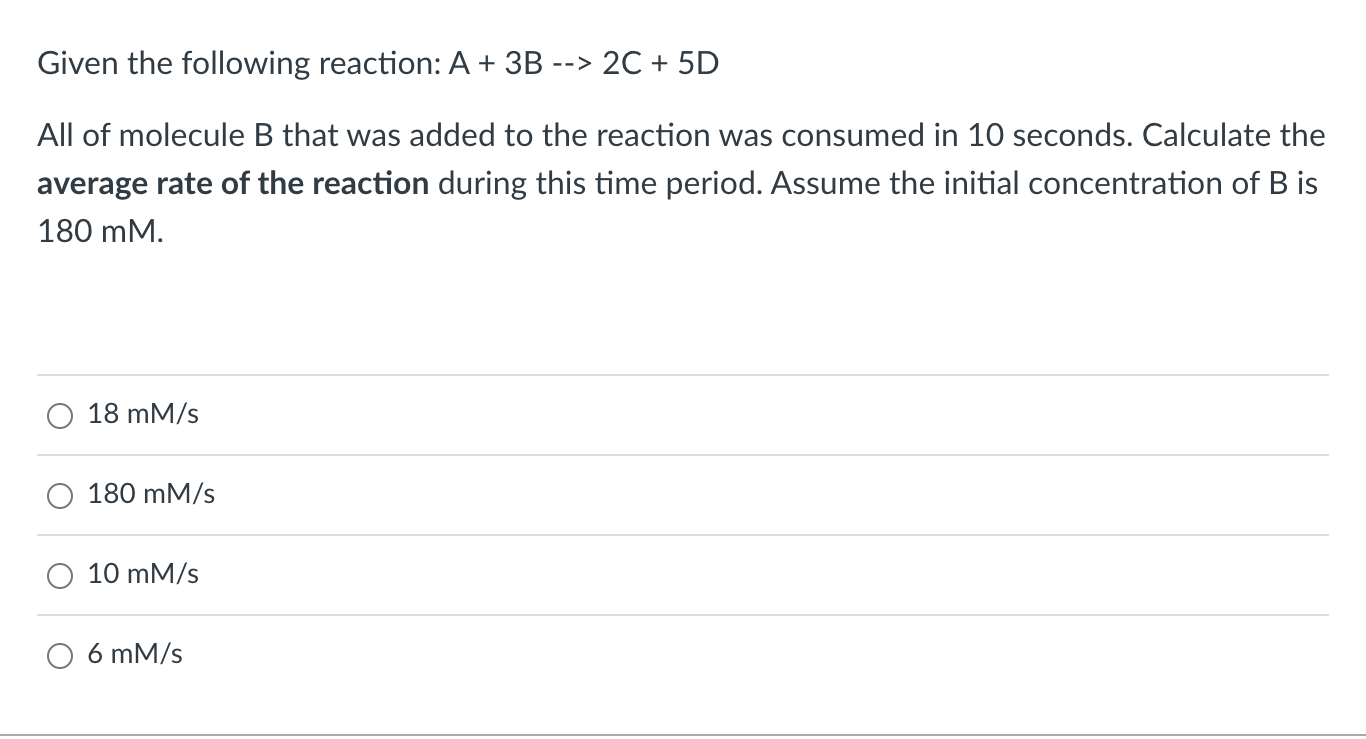Click the first answer row area
The image size is (1366, 739).
683,415
